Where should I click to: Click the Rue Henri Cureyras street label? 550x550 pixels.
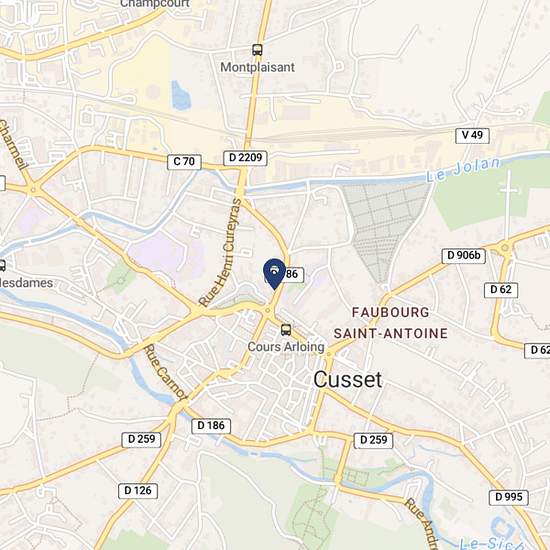[x=220, y=252]
